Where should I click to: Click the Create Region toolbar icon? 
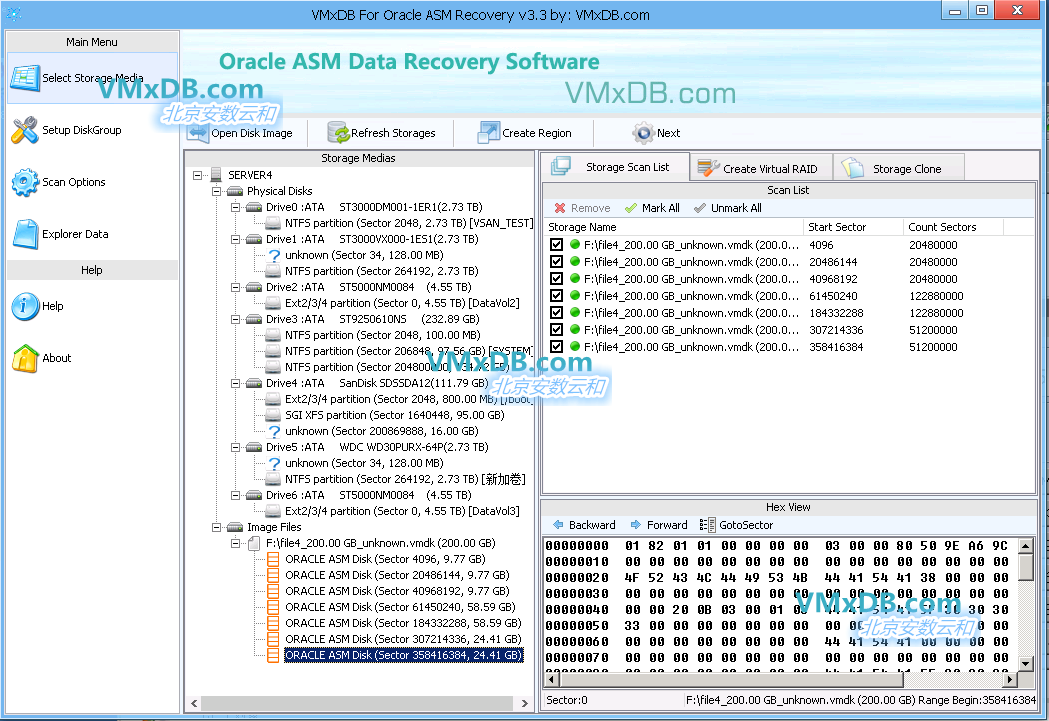488,133
